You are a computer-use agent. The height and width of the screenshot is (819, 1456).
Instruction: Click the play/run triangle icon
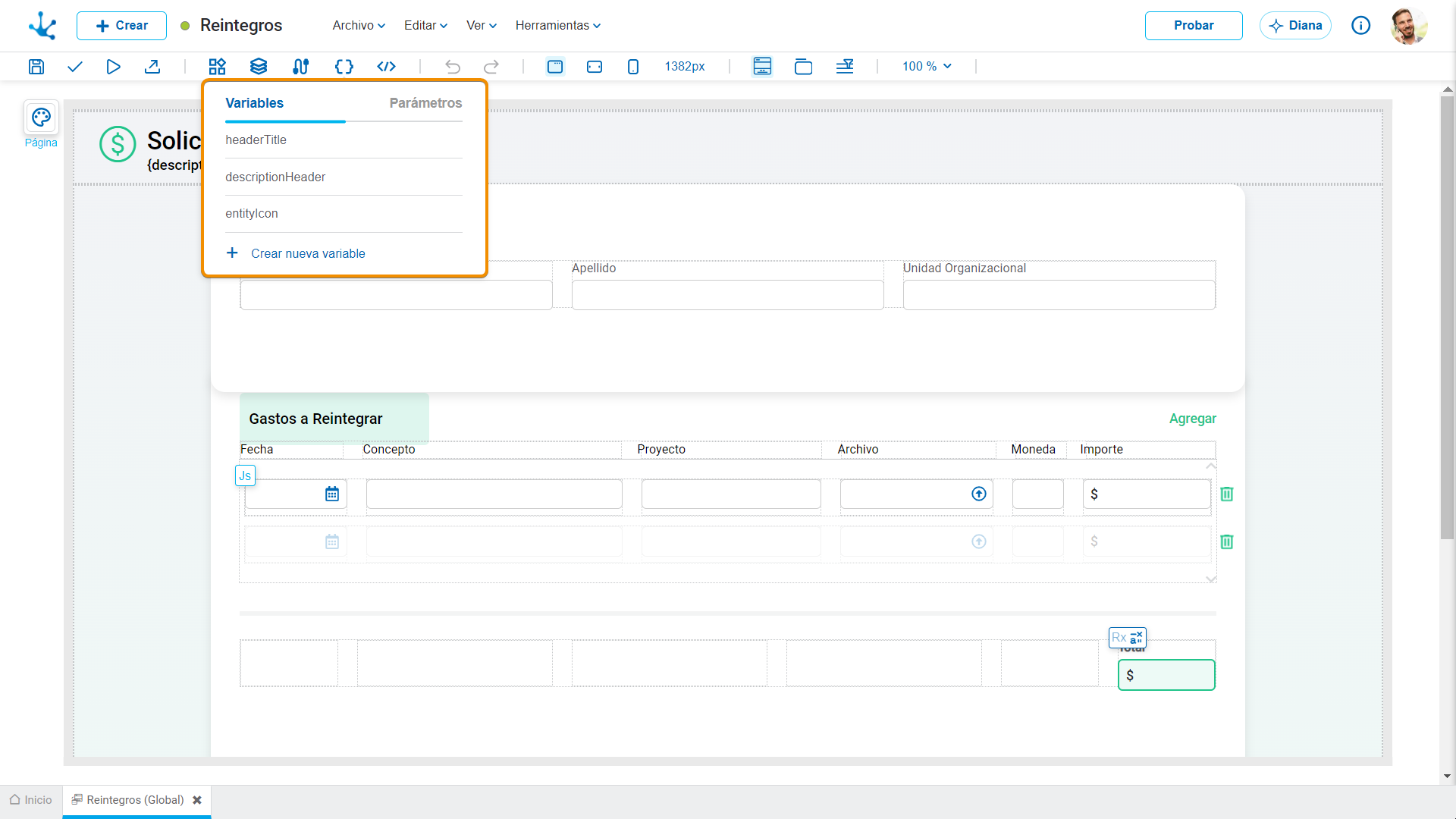tap(113, 67)
